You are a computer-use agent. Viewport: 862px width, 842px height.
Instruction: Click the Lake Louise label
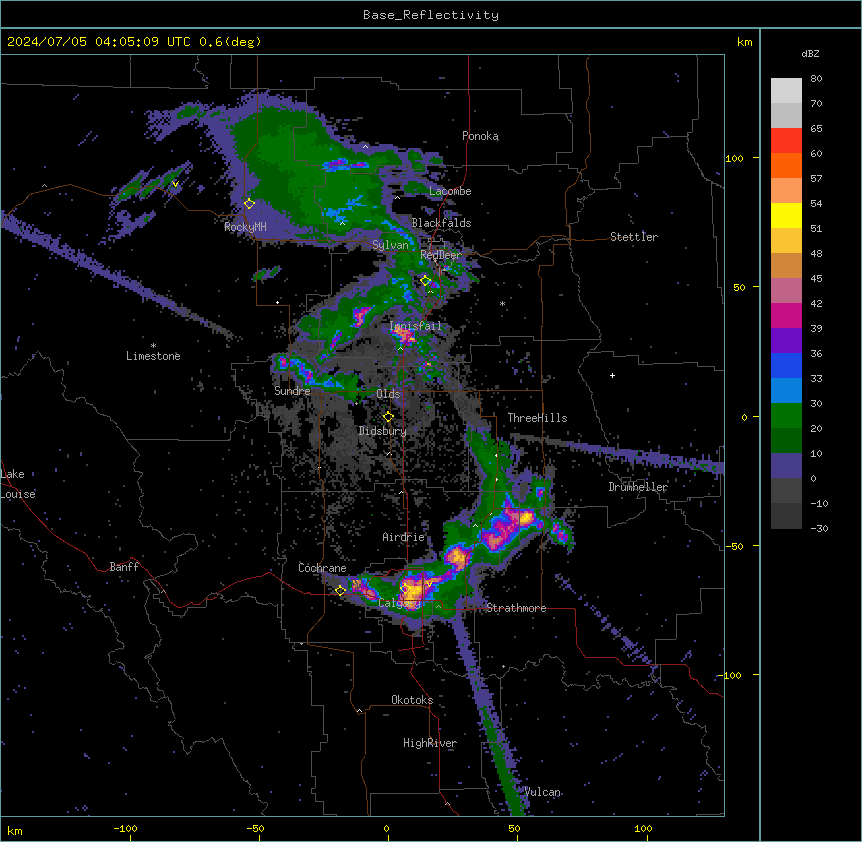coord(18,484)
